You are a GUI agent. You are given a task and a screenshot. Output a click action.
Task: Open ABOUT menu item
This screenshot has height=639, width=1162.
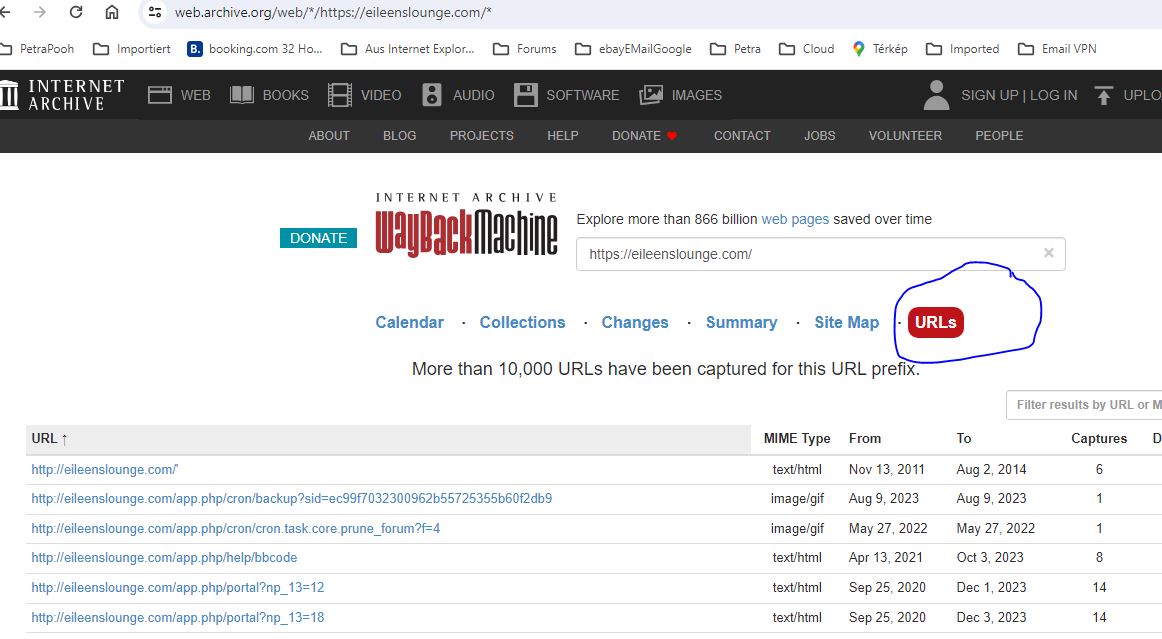[329, 136]
